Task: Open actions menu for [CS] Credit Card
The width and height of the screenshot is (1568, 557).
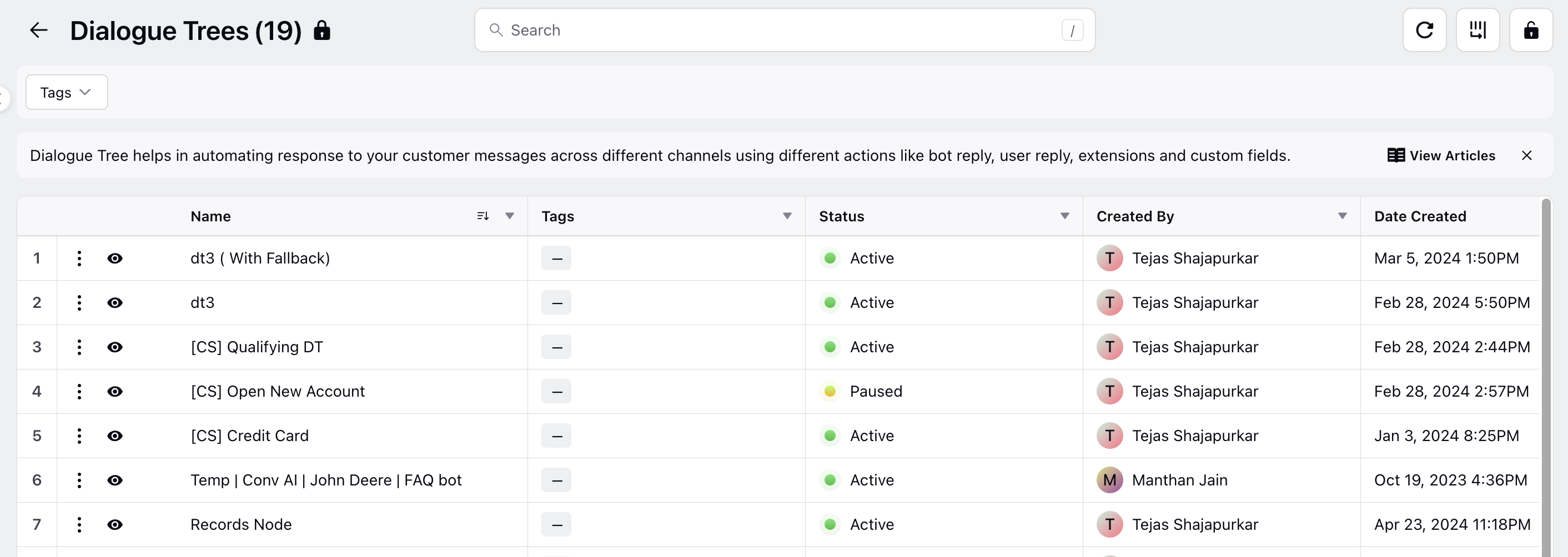Action: [79, 436]
